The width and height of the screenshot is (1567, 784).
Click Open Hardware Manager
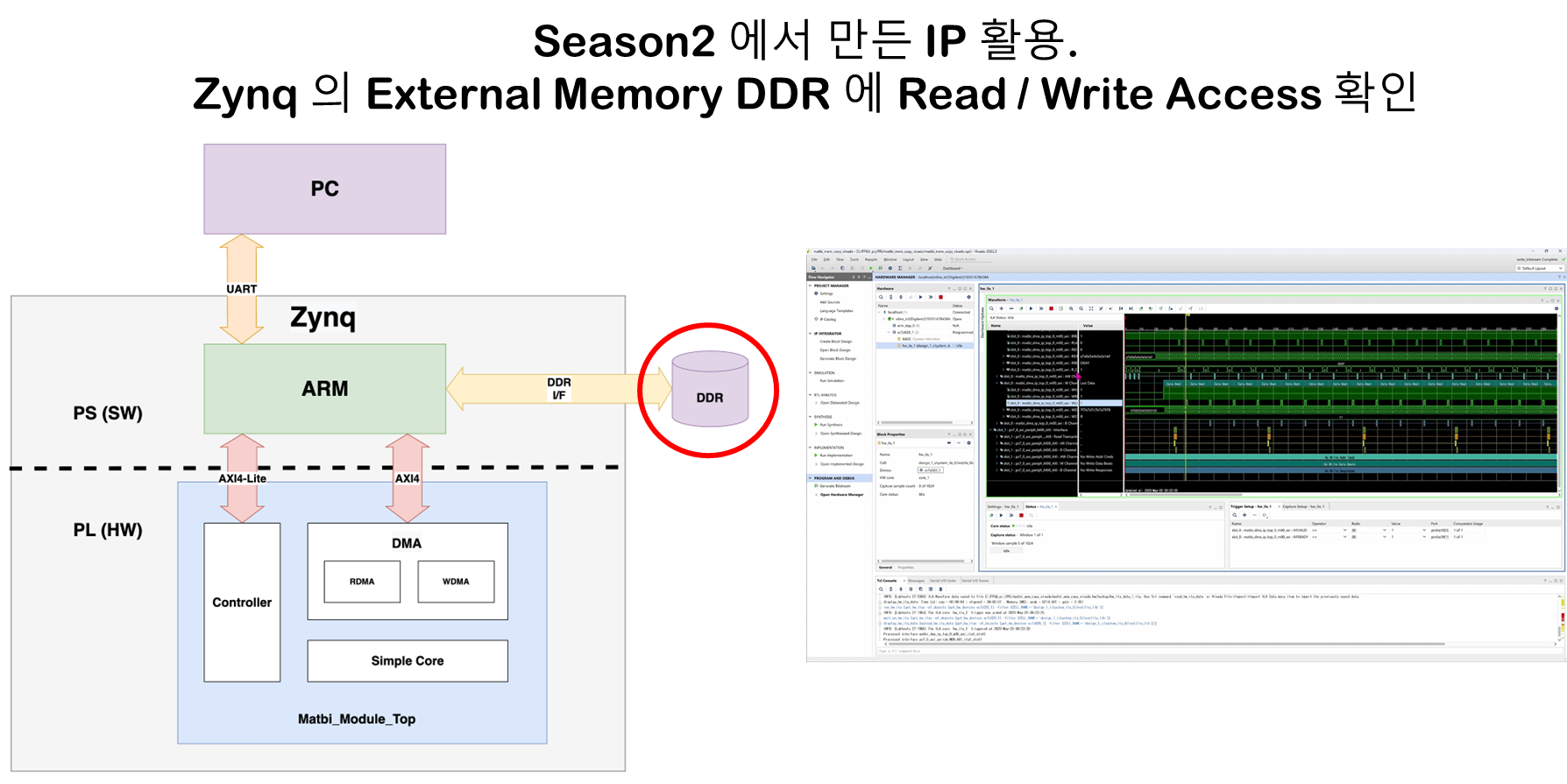coord(842,495)
